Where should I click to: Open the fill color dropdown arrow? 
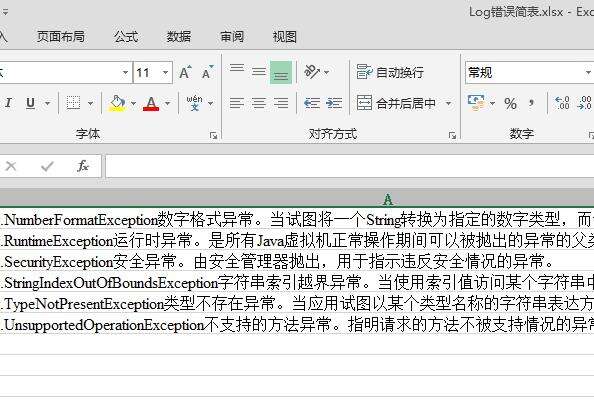coord(133,103)
